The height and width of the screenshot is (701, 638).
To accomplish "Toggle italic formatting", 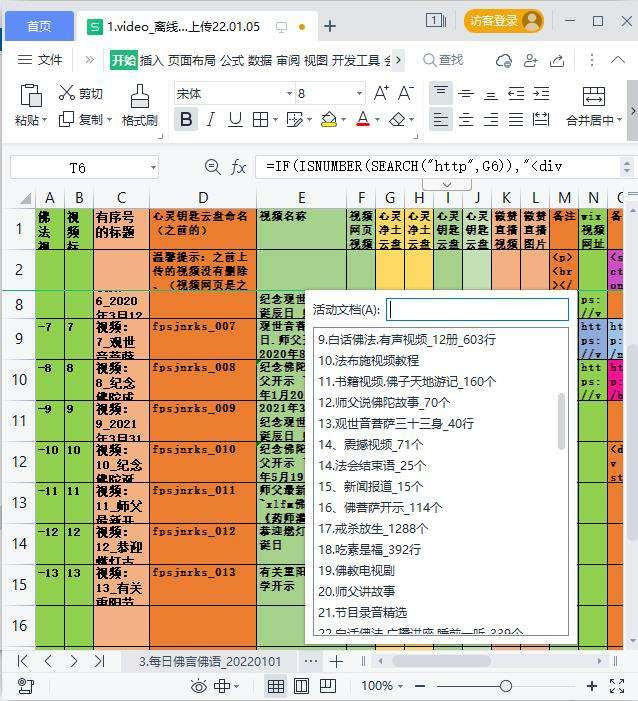I will [211, 119].
